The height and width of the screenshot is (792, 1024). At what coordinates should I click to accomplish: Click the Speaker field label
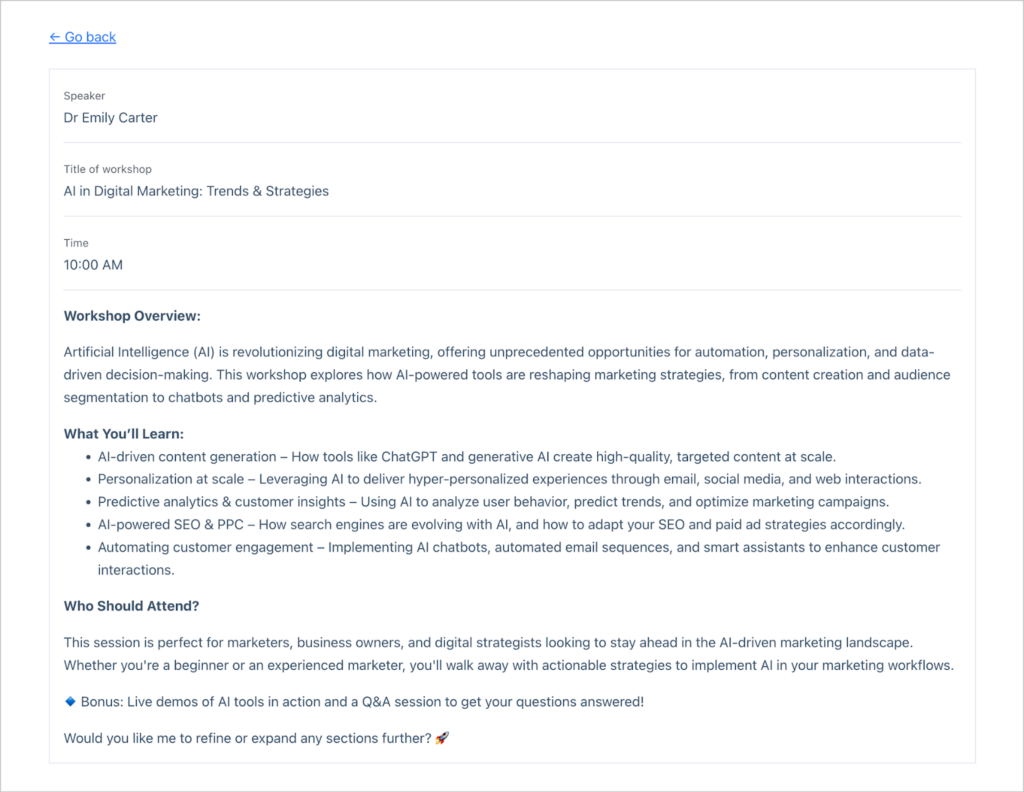84,96
